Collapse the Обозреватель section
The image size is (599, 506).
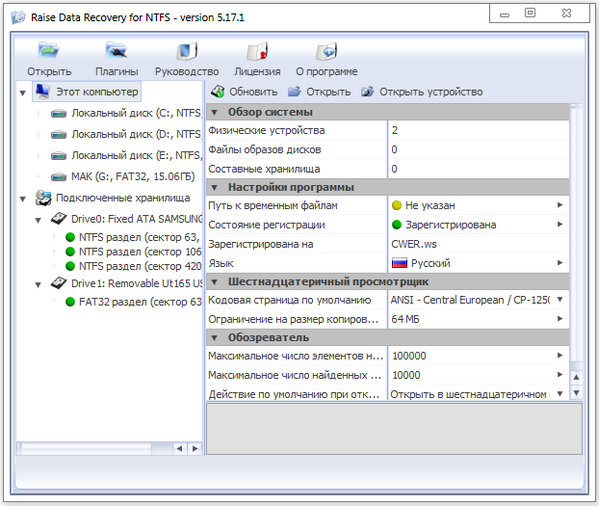click(x=214, y=338)
